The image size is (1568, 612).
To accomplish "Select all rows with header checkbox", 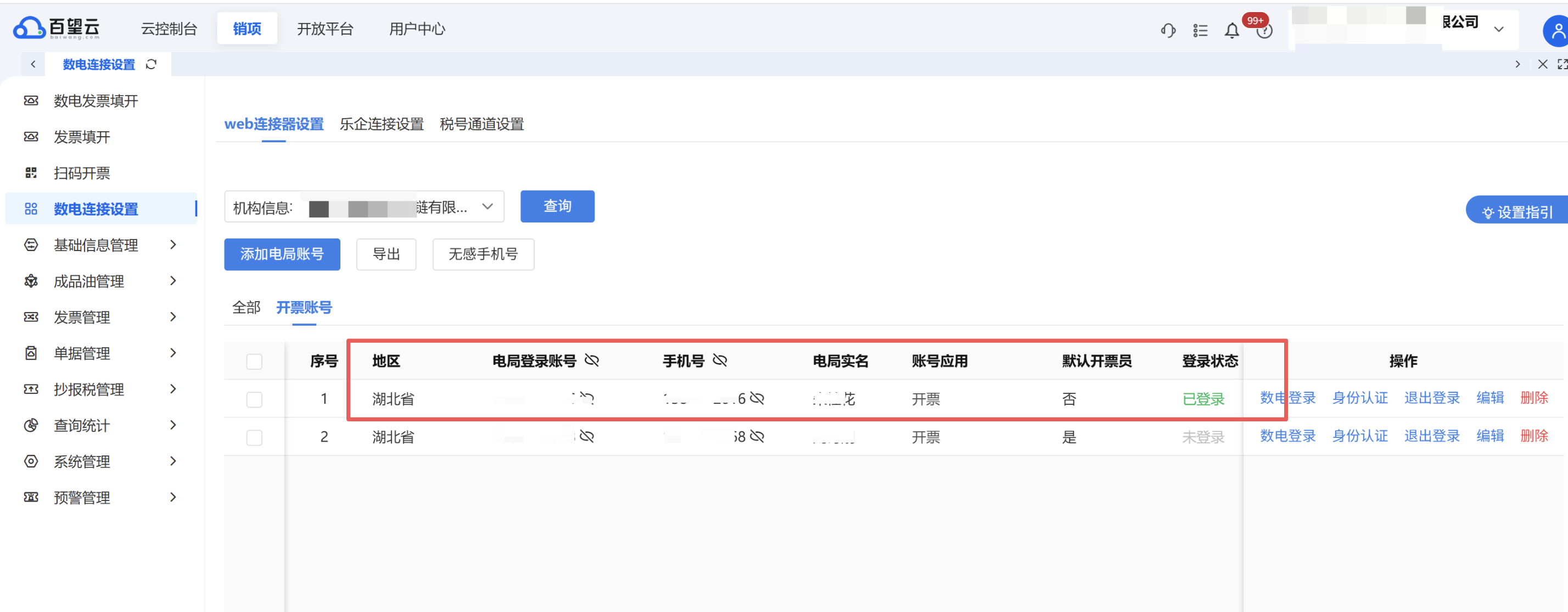I will [254, 361].
